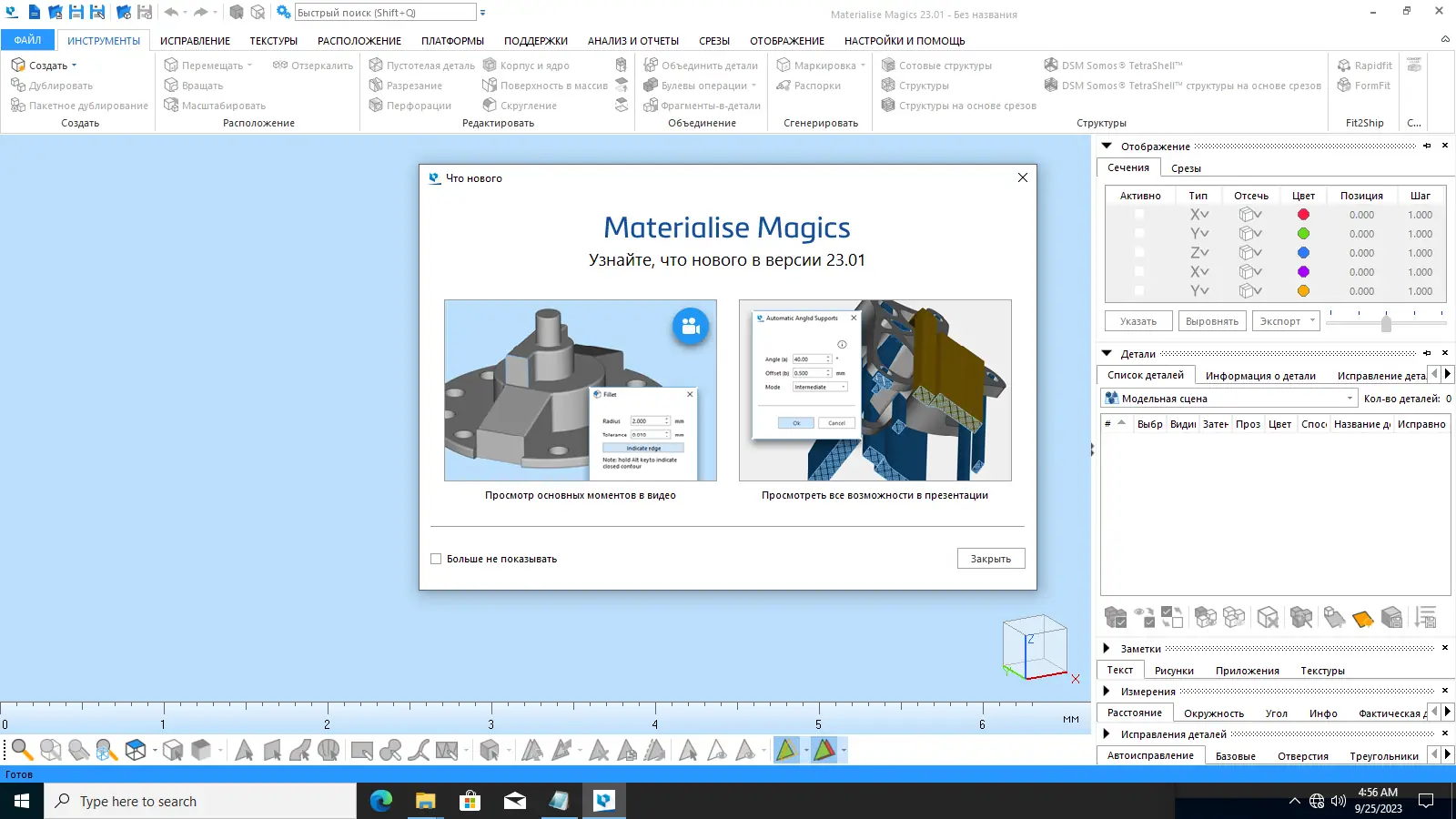Open the 'Модельная сцена' dropdown

[x=1350, y=399]
